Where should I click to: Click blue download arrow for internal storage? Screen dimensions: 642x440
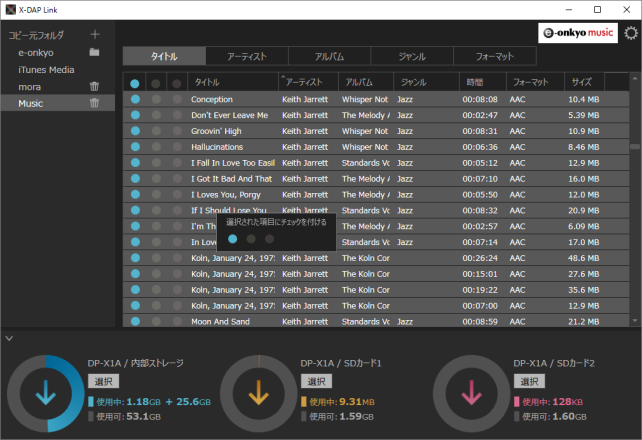click(x=45, y=395)
